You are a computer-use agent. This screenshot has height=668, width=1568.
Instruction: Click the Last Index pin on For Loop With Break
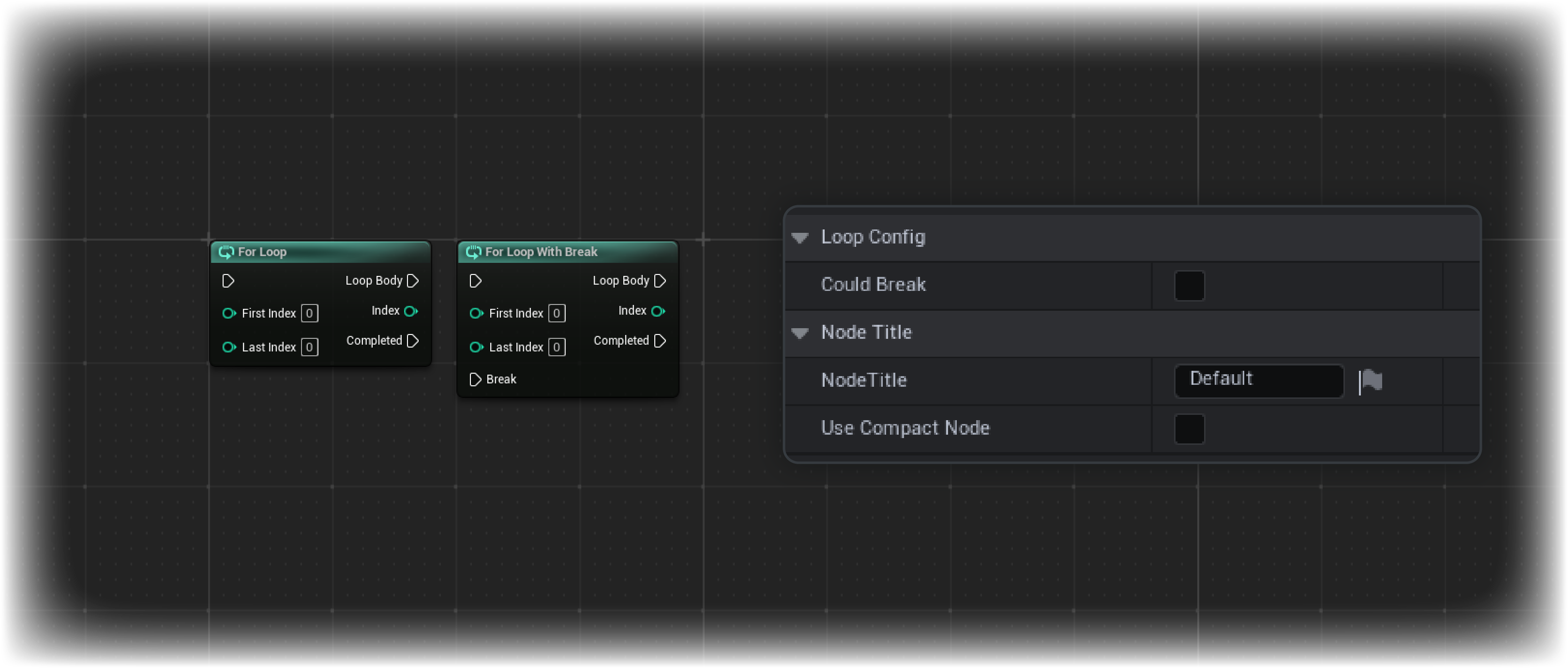(x=476, y=347)
